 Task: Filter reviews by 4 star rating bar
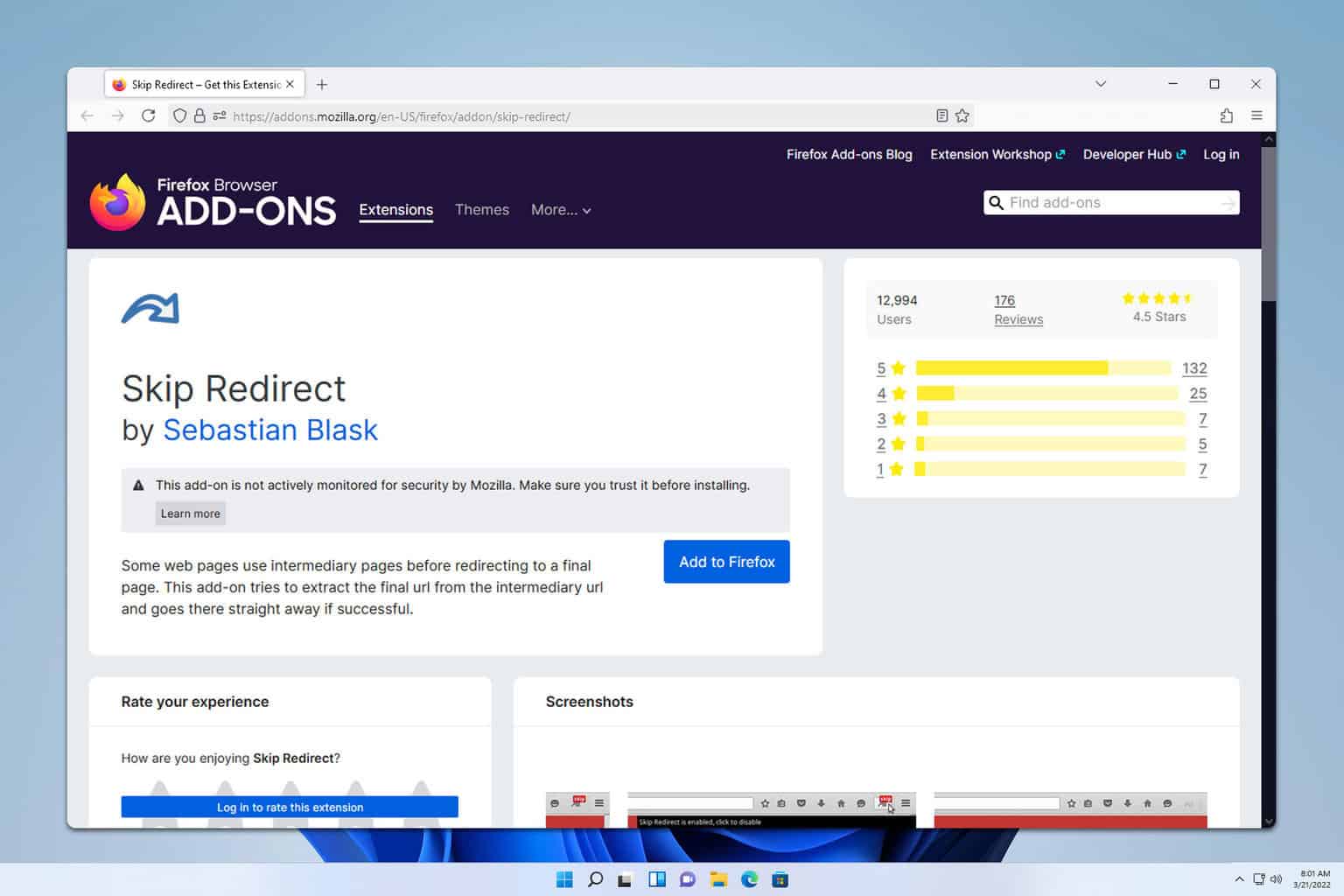pos(1046,394)
